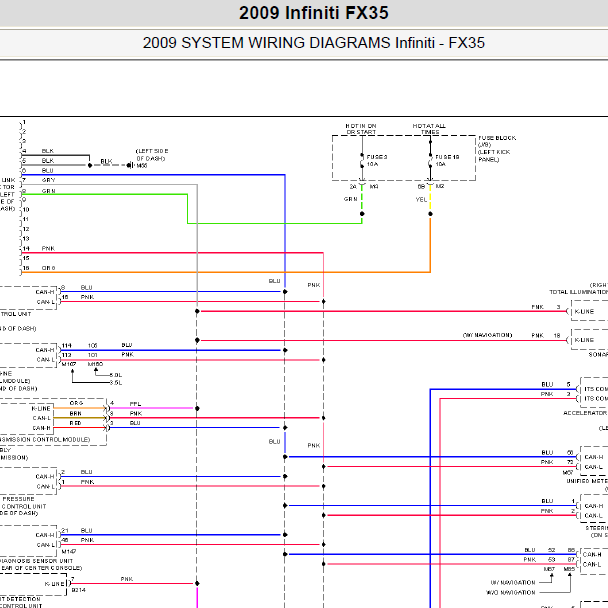Click connector label M107

pyautogui.click(x=69, y=364)
